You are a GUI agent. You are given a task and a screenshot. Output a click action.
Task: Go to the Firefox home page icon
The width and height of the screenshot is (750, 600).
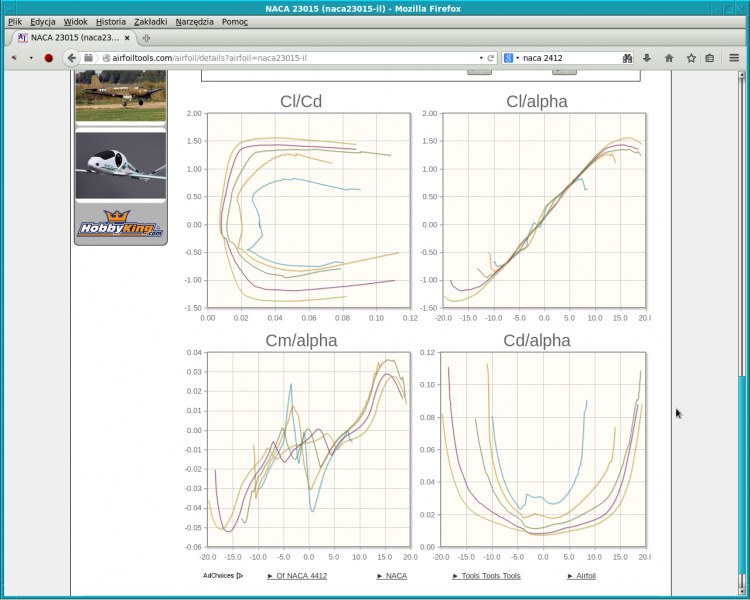pyautogui.click(x=669, y=58)
